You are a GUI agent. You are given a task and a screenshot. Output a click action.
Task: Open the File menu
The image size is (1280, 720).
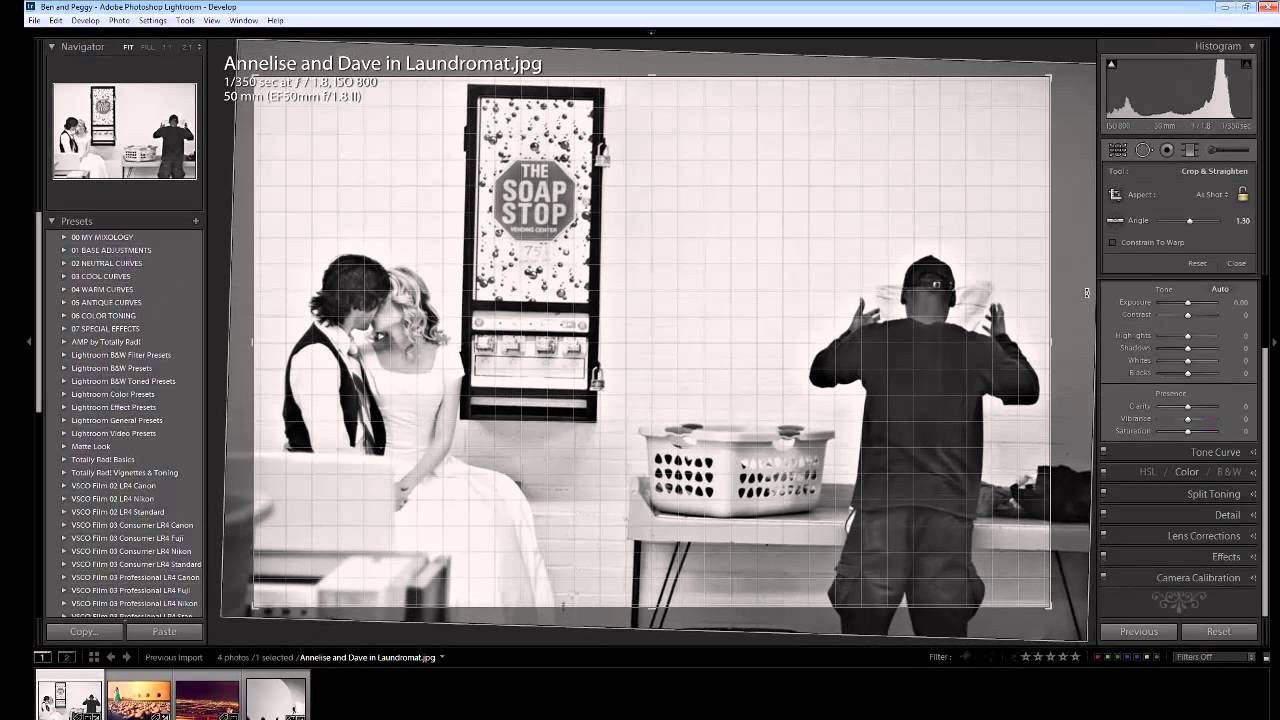[x=34, y=20]
